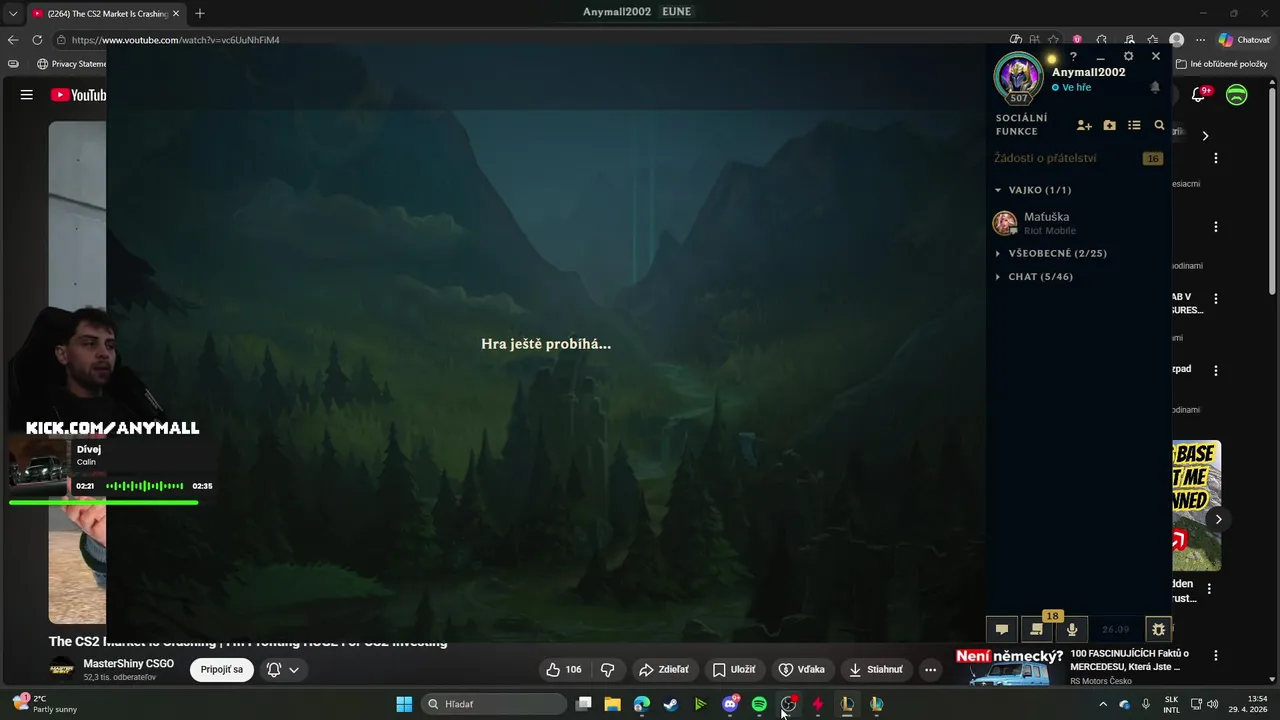Open Steam from the taskbar
Image resolution: width=1280 pixels, height=720 pixels.
(x=671, y=704)
